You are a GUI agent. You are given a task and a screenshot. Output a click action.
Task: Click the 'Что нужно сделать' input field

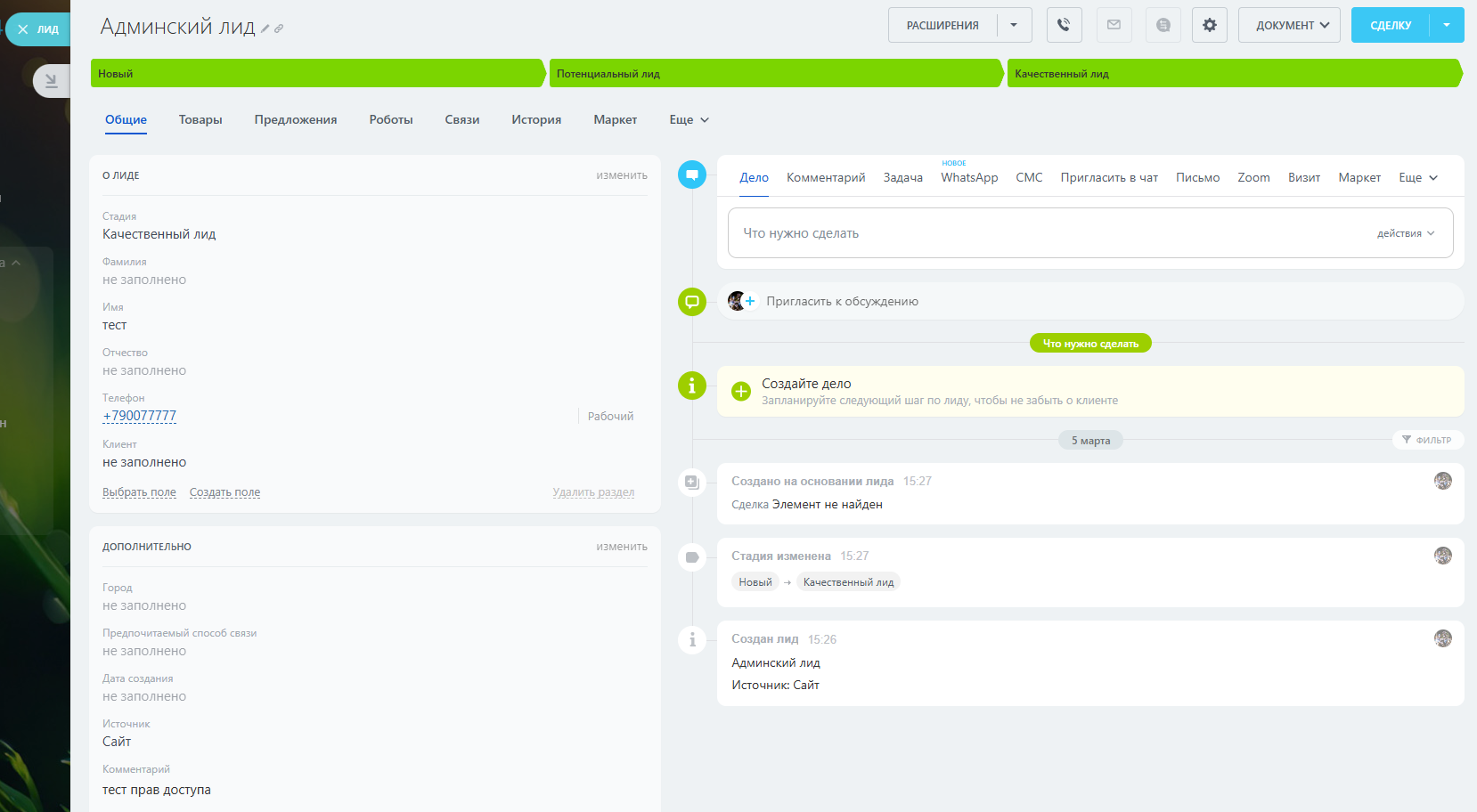1090,233
